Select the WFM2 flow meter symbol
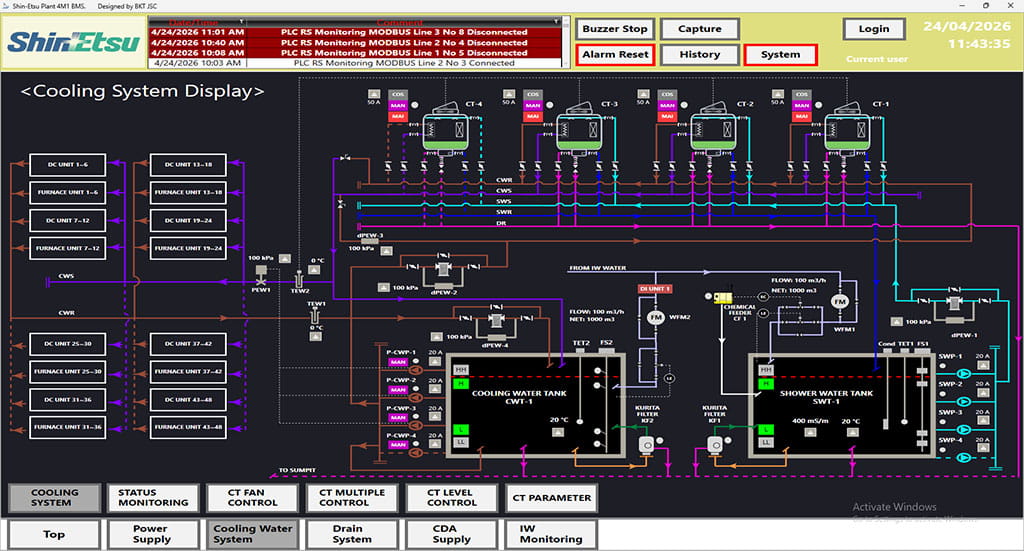 click(x=656, y=318)
